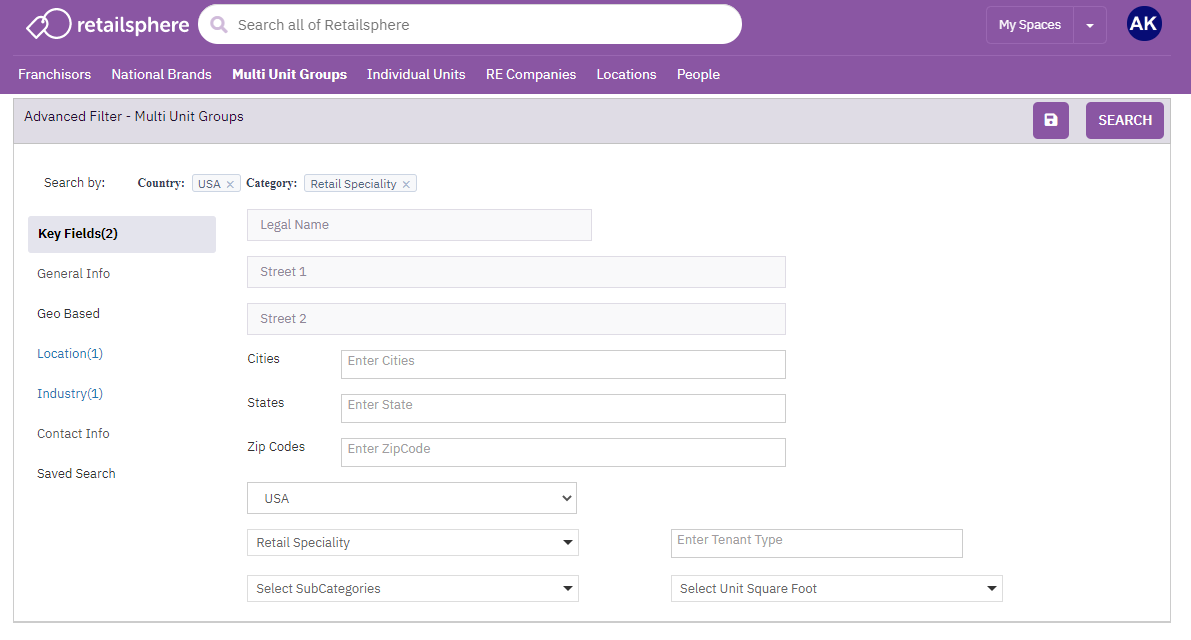Click the save filter disk icon

[x=1050, y=120]
